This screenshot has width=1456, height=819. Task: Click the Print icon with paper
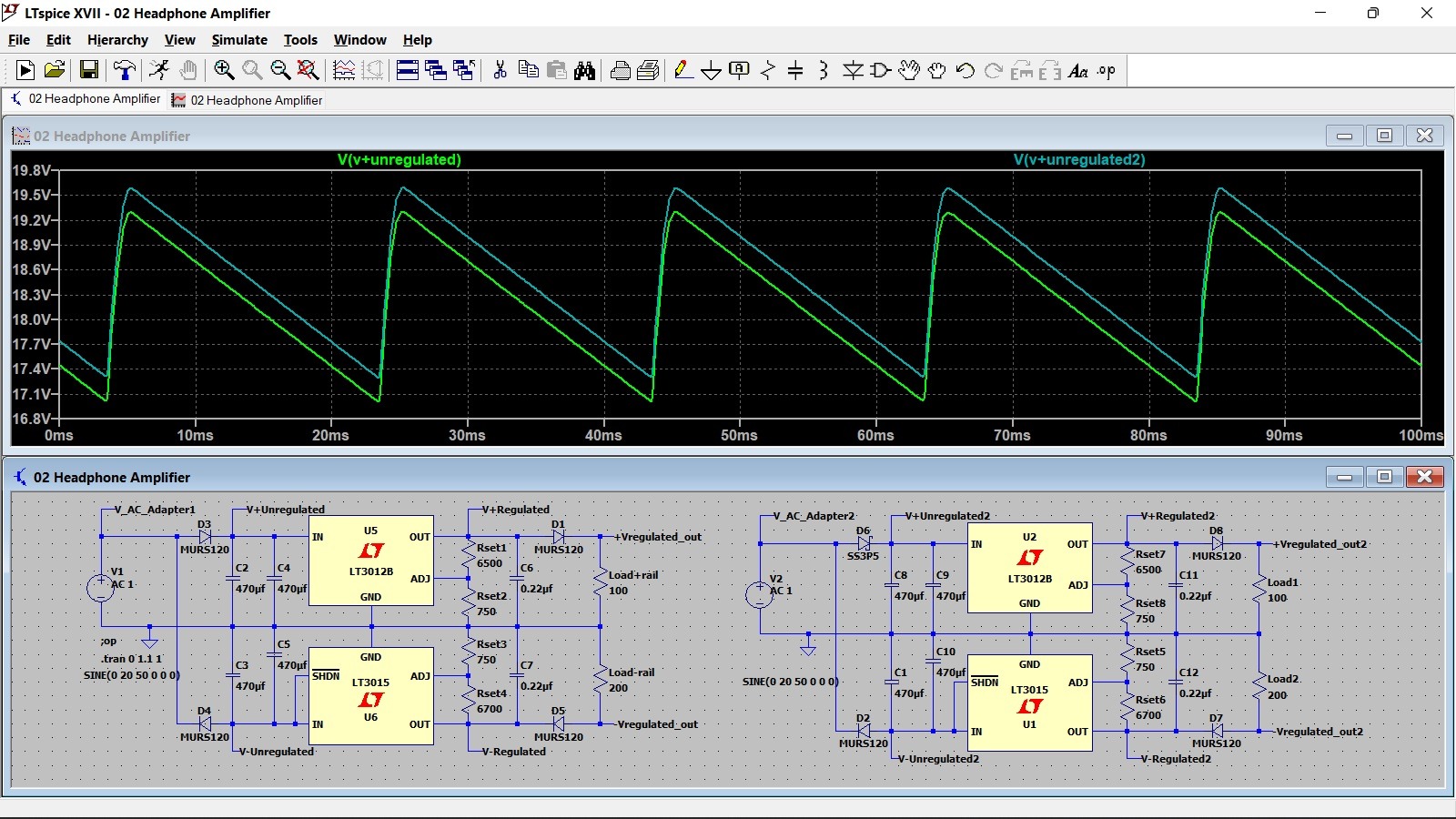(x=649, y=70)
